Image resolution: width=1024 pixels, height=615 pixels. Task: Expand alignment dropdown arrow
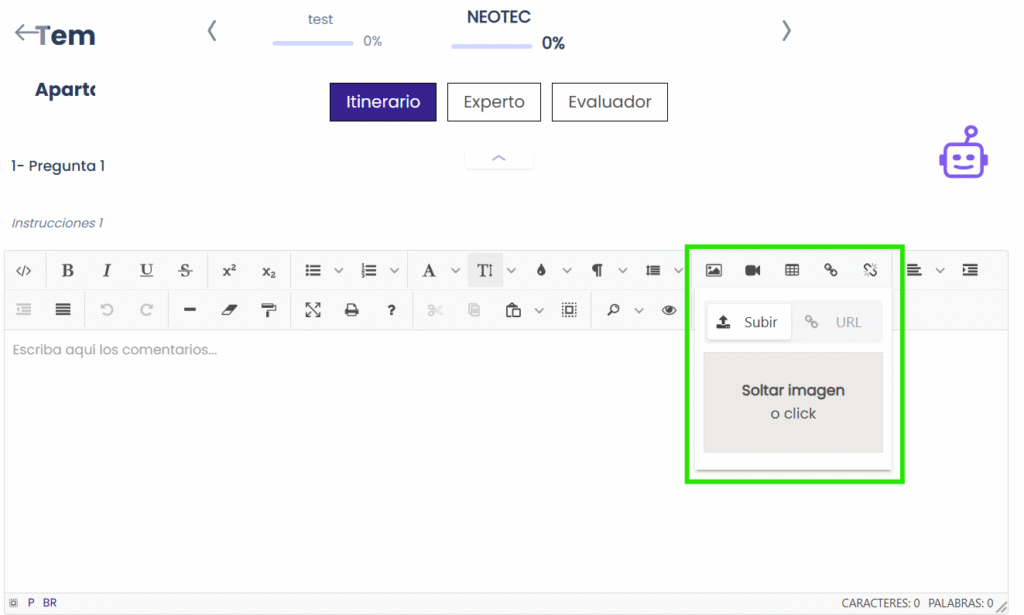point(940,271)
